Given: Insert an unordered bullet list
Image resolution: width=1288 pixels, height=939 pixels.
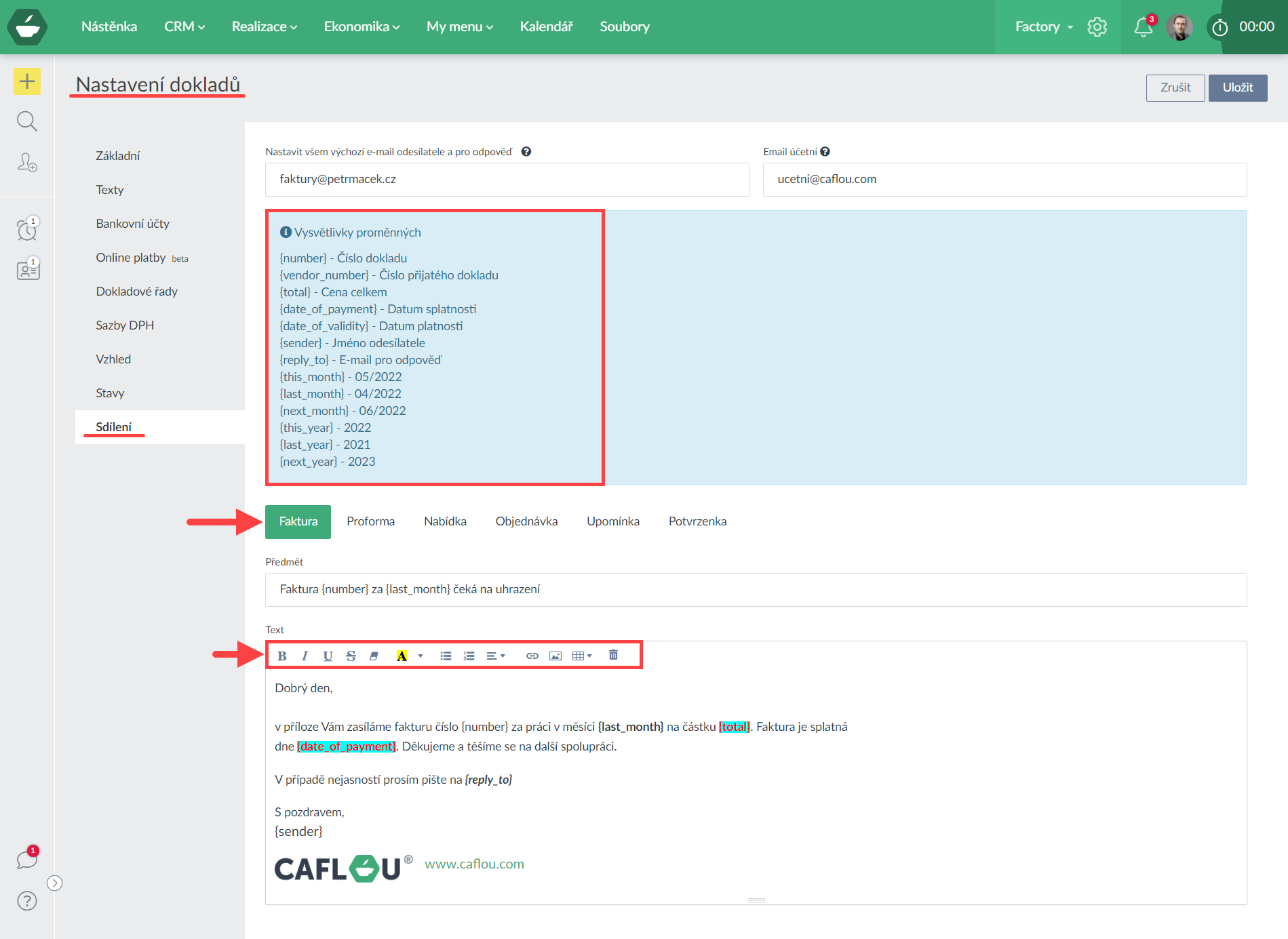Looking at the screenshot, I should (446, 656).
